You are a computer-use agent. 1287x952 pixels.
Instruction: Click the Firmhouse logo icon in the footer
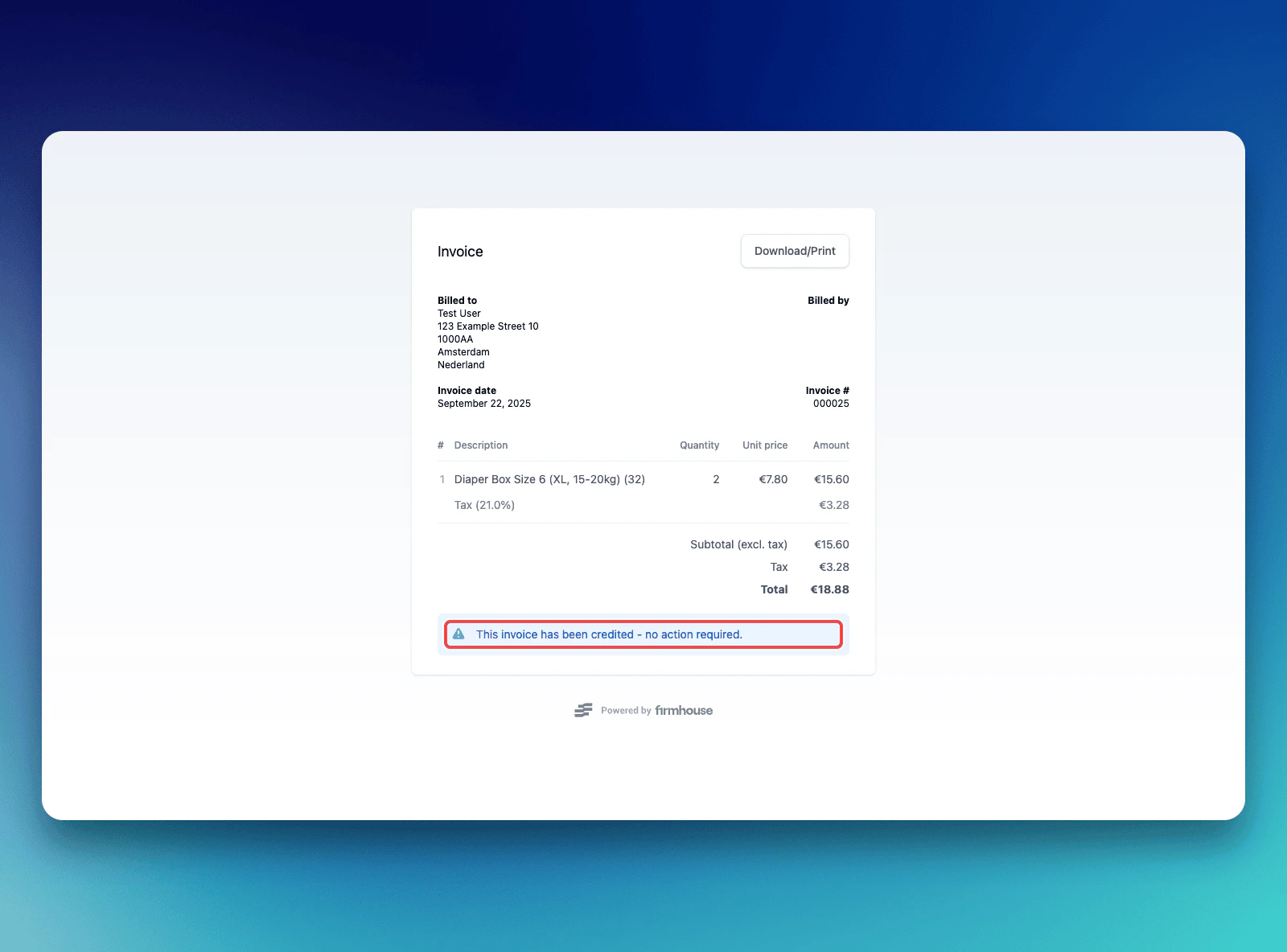583,710
